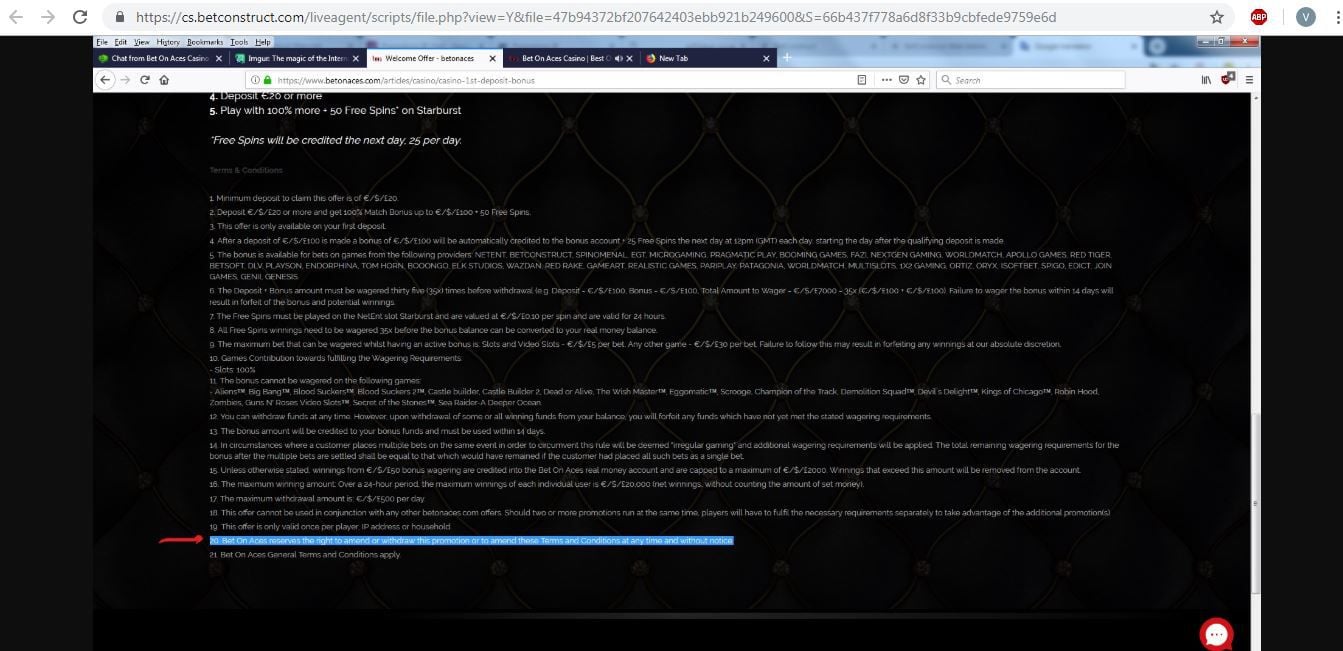
Task: Click the Chrome address bar URL
Action: coord(596,17)
